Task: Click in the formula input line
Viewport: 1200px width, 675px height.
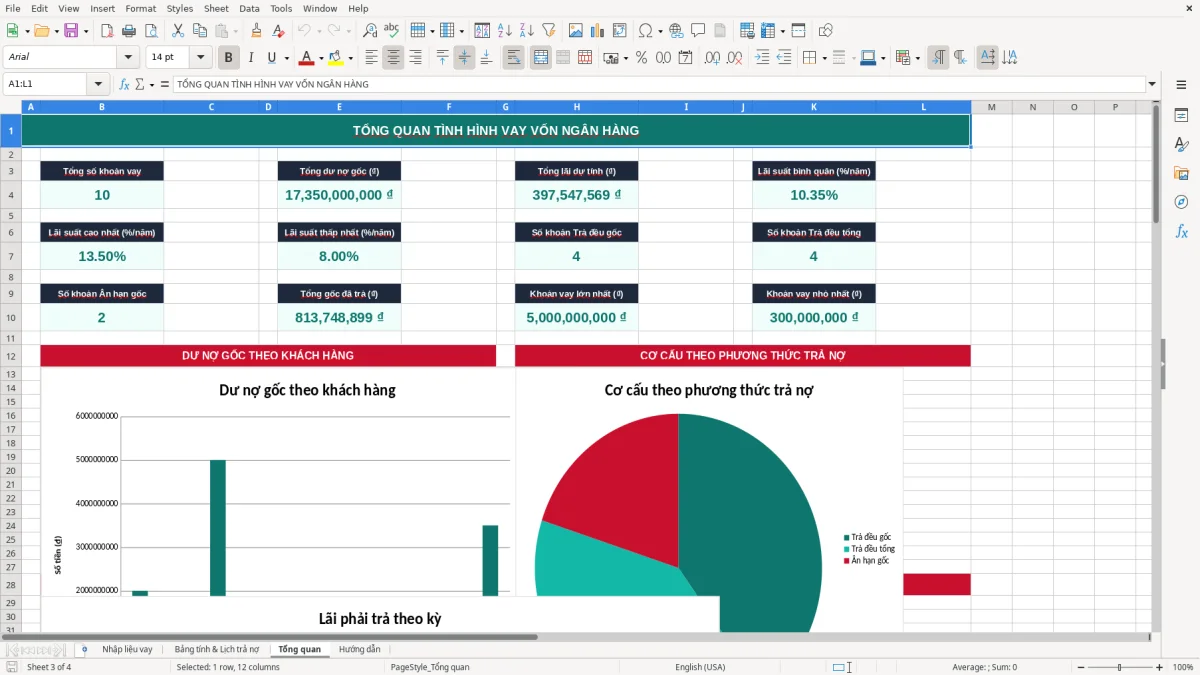Action: click(x=658, y=85)
